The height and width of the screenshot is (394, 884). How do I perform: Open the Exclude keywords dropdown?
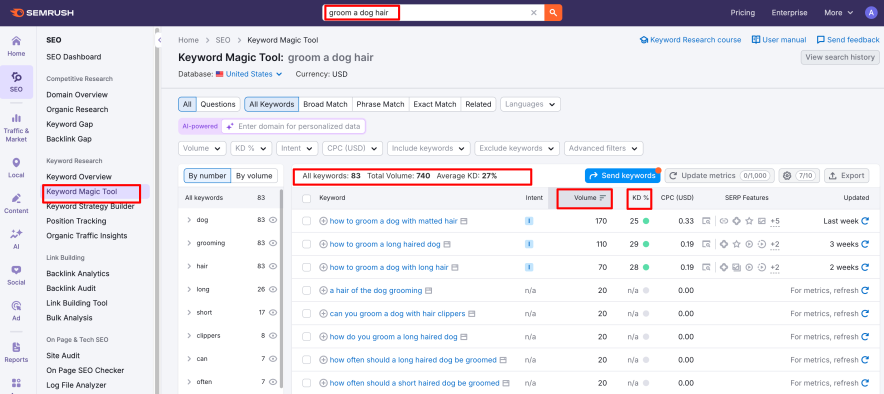coord(518,148)
